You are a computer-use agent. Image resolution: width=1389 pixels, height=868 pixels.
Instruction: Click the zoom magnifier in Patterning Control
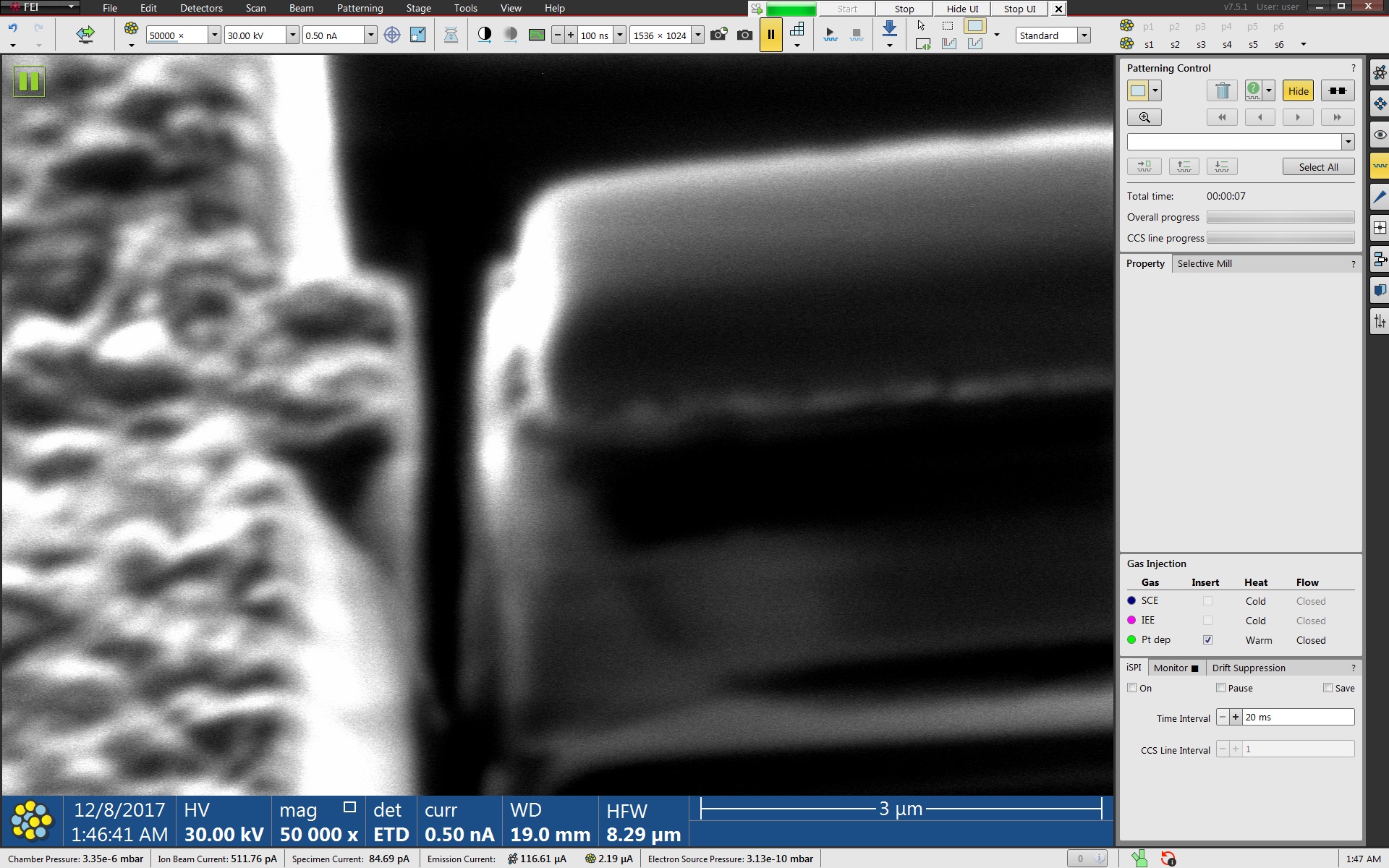(x=1144, y=117)
